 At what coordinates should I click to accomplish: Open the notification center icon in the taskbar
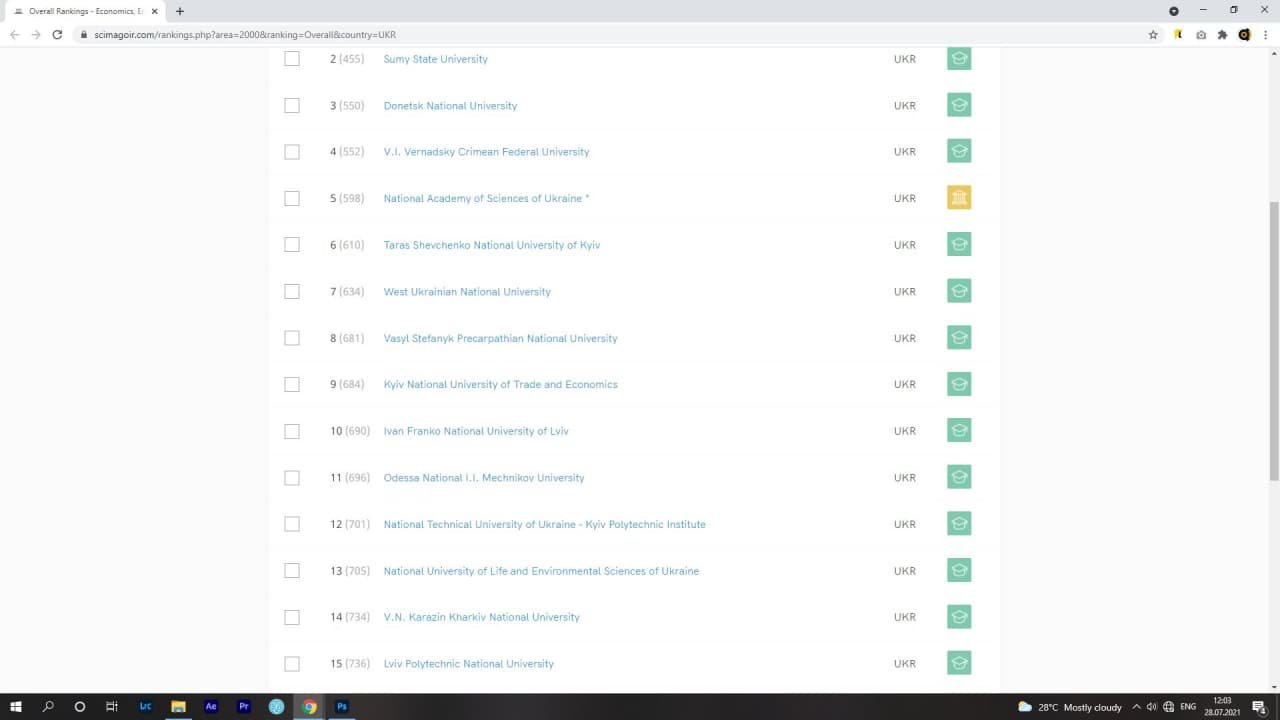1260,707
